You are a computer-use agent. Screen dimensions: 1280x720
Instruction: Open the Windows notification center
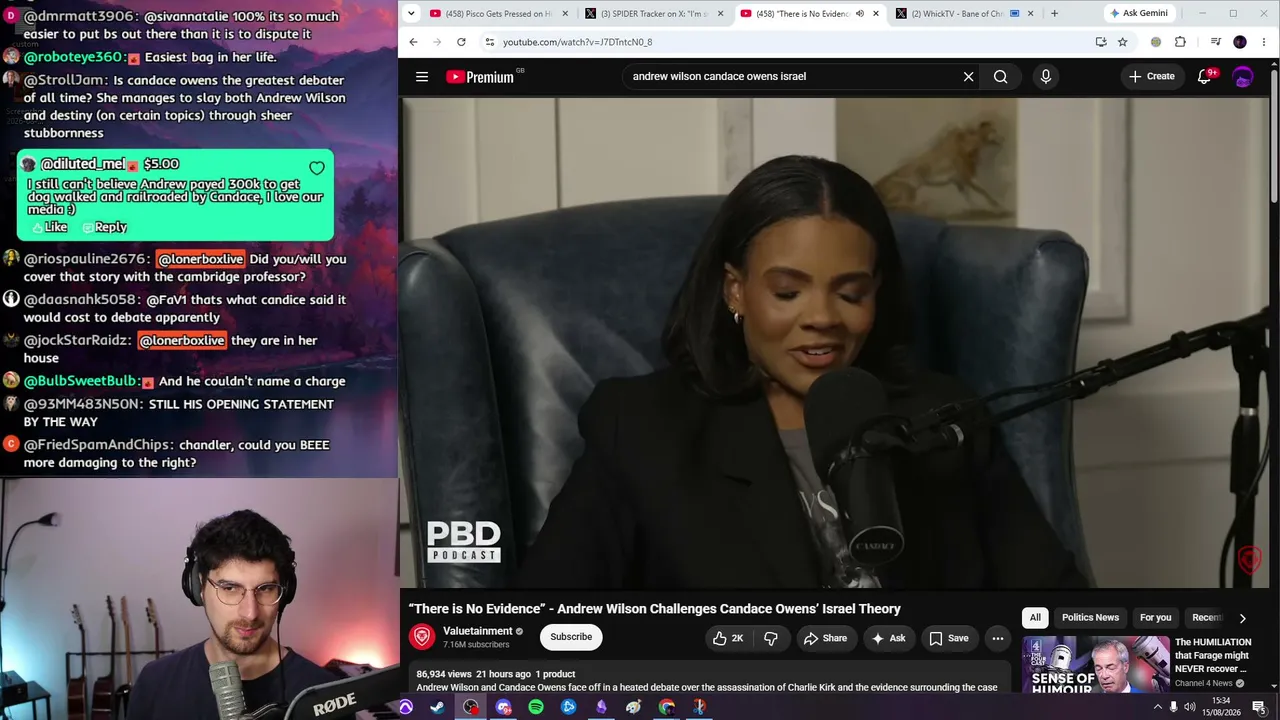point(1259,707)
